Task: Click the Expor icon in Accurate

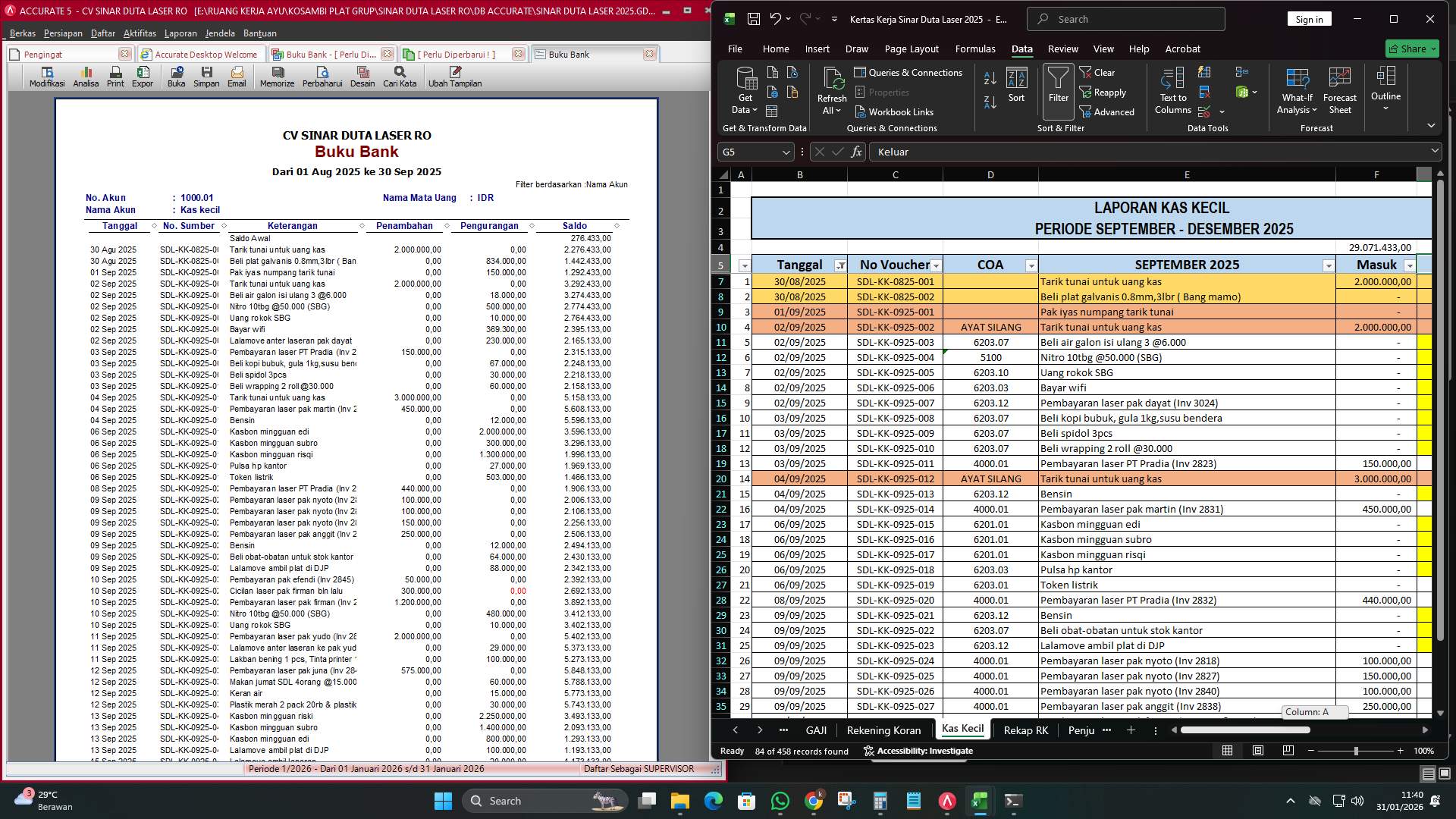Action: [x=143, y=76]
